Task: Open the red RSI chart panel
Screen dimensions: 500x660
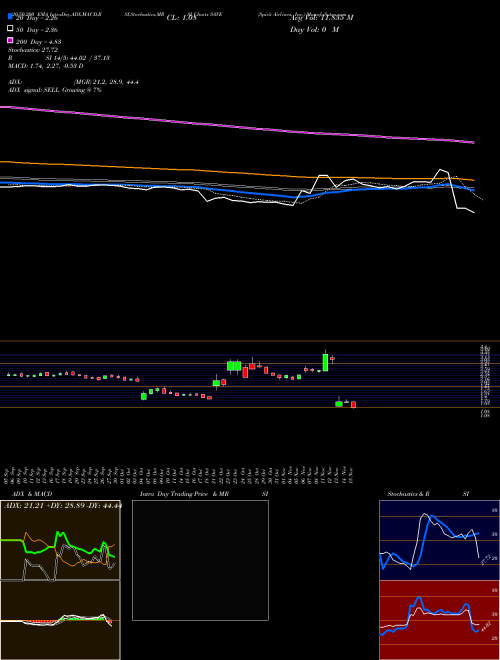Action: 439,620
